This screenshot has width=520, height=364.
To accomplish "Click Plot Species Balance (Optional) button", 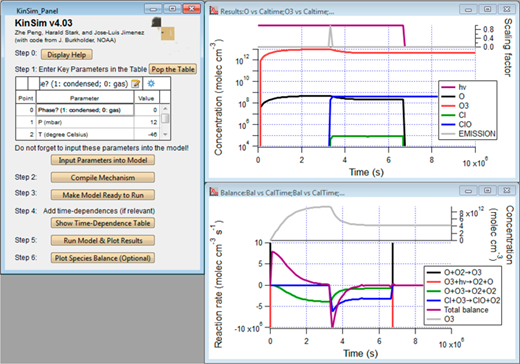I will click(103, 258).
